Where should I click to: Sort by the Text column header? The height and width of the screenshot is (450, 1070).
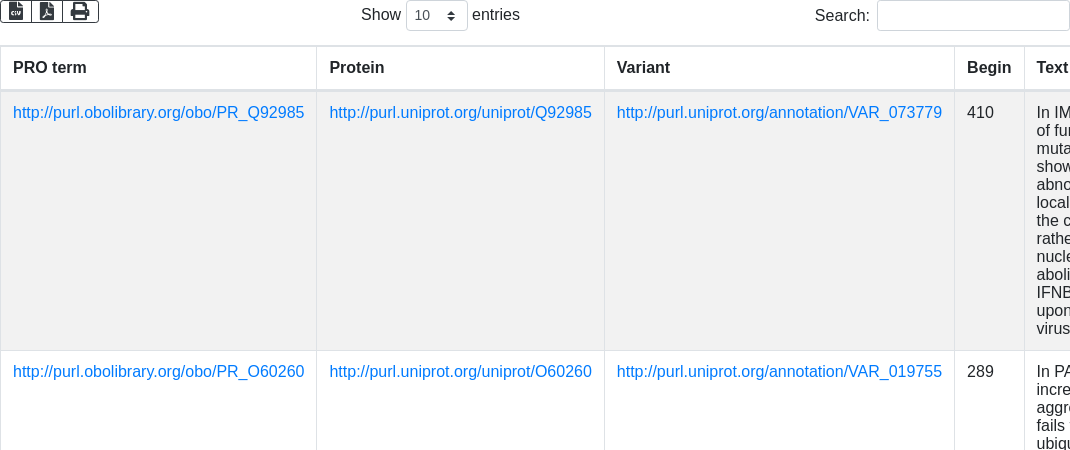coord(1051,68)
